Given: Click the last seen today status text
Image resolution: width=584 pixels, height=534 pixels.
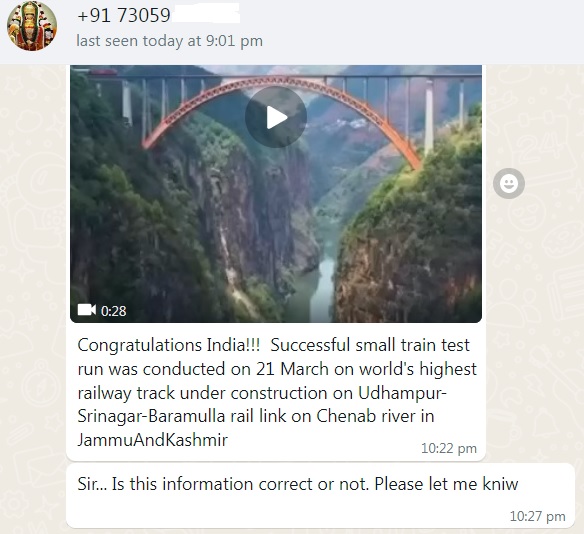Looking at the screenshot, I should [x=169, y=41].
